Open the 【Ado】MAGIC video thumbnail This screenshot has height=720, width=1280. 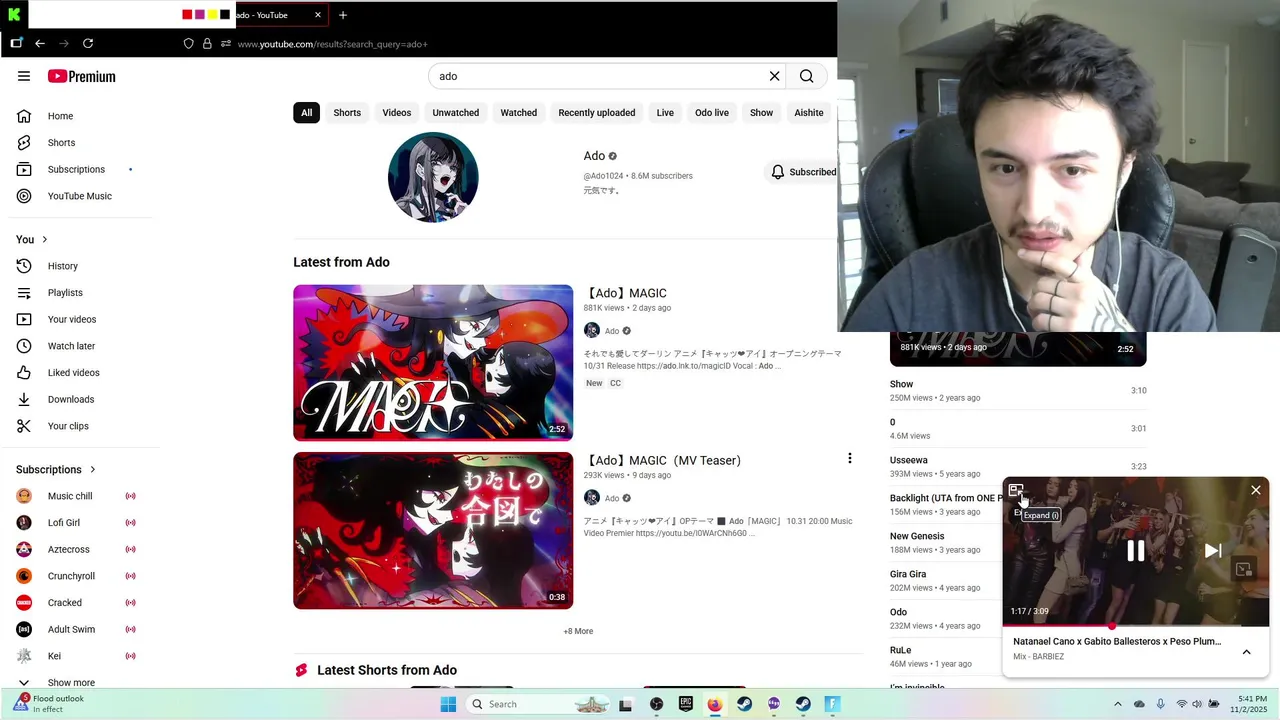(x=433, y=363)
